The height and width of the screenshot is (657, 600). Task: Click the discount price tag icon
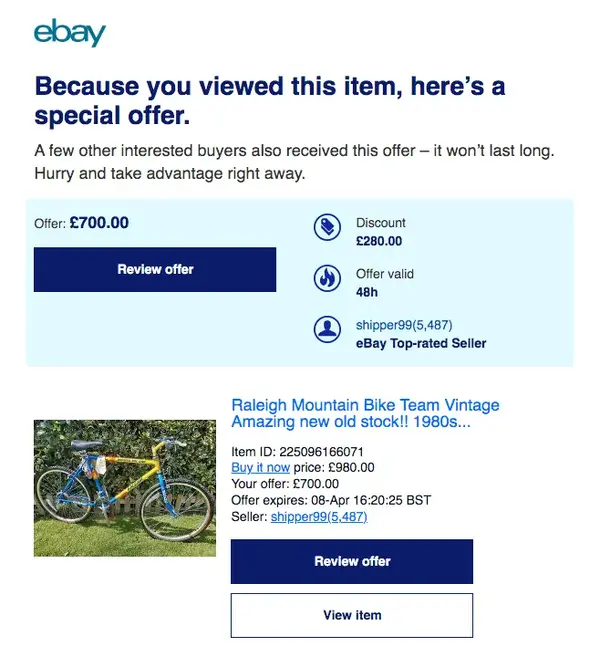327,228
